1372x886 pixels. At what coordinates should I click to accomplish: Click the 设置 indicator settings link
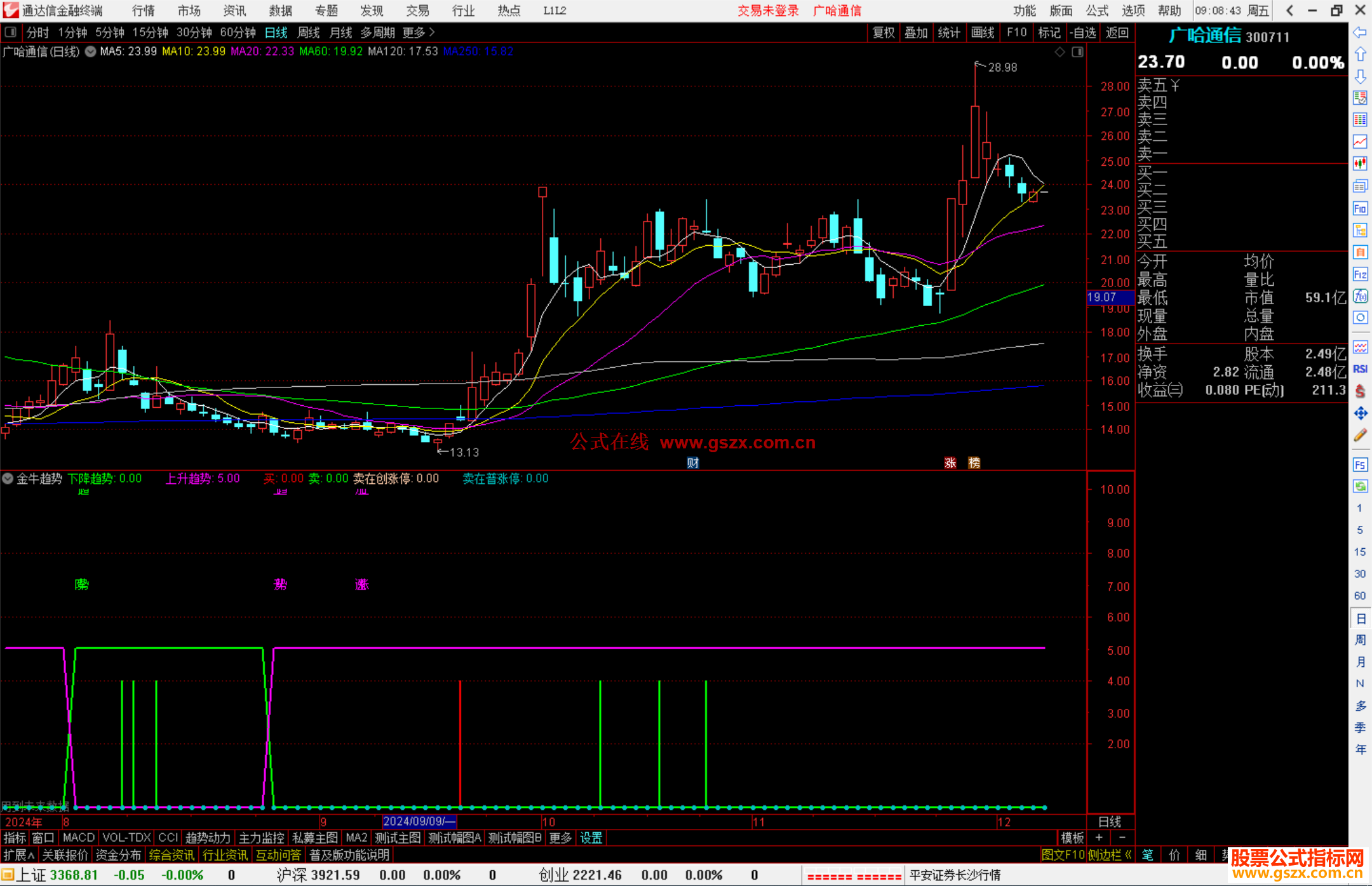coord(591,838)
